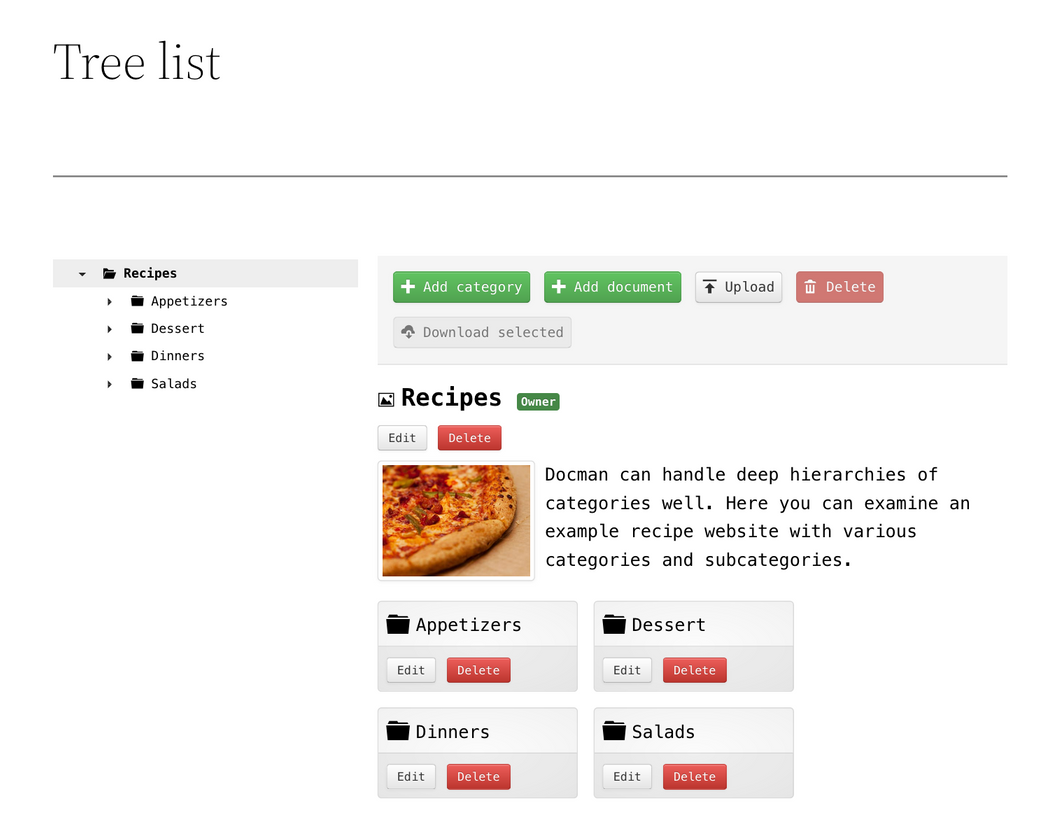The width and height of the screenshot is (1061, 825).
Task: Click the Add document button
Action: tap(612, 287)
